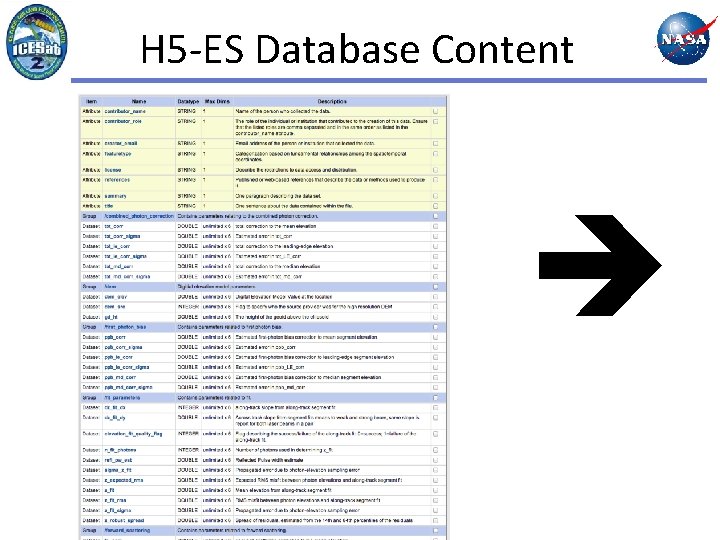Viewport: 720px width, 540px height.
Task: Click the NASA logo
Action: 686,38
